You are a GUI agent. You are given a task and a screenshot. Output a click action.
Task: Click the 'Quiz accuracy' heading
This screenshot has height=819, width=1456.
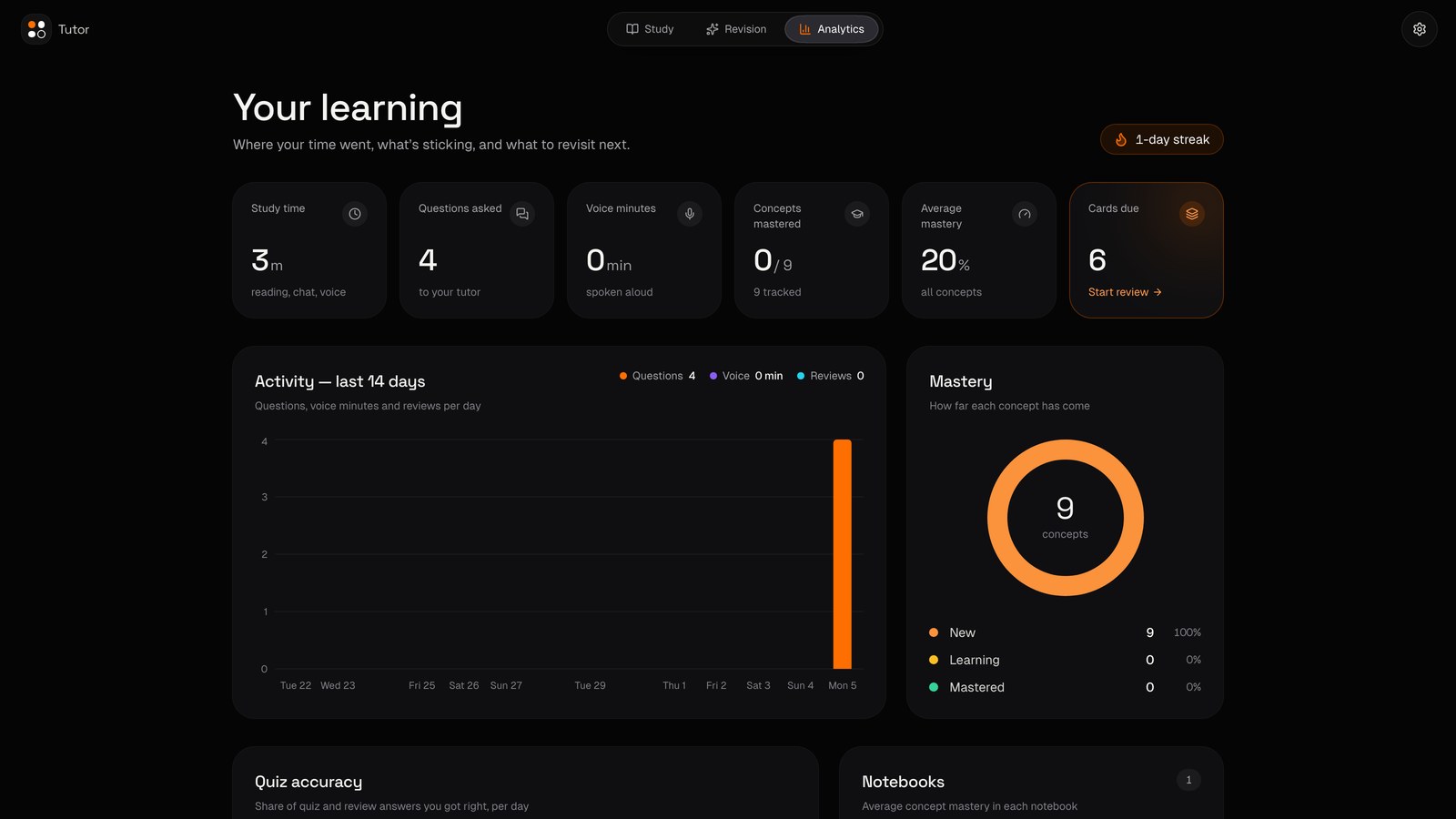pos(308,782)
